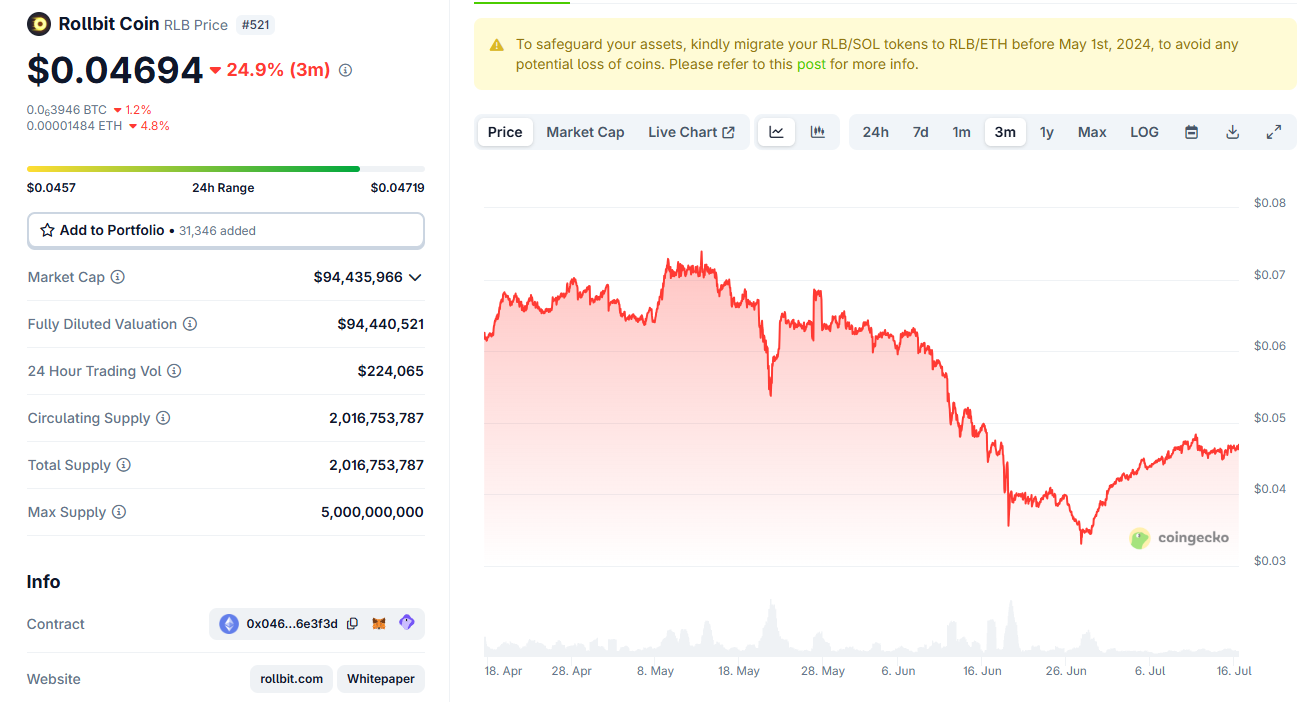Click the $0.0457 24h low value
Viewport: 1311px width, 702px height.
[51, 188]
